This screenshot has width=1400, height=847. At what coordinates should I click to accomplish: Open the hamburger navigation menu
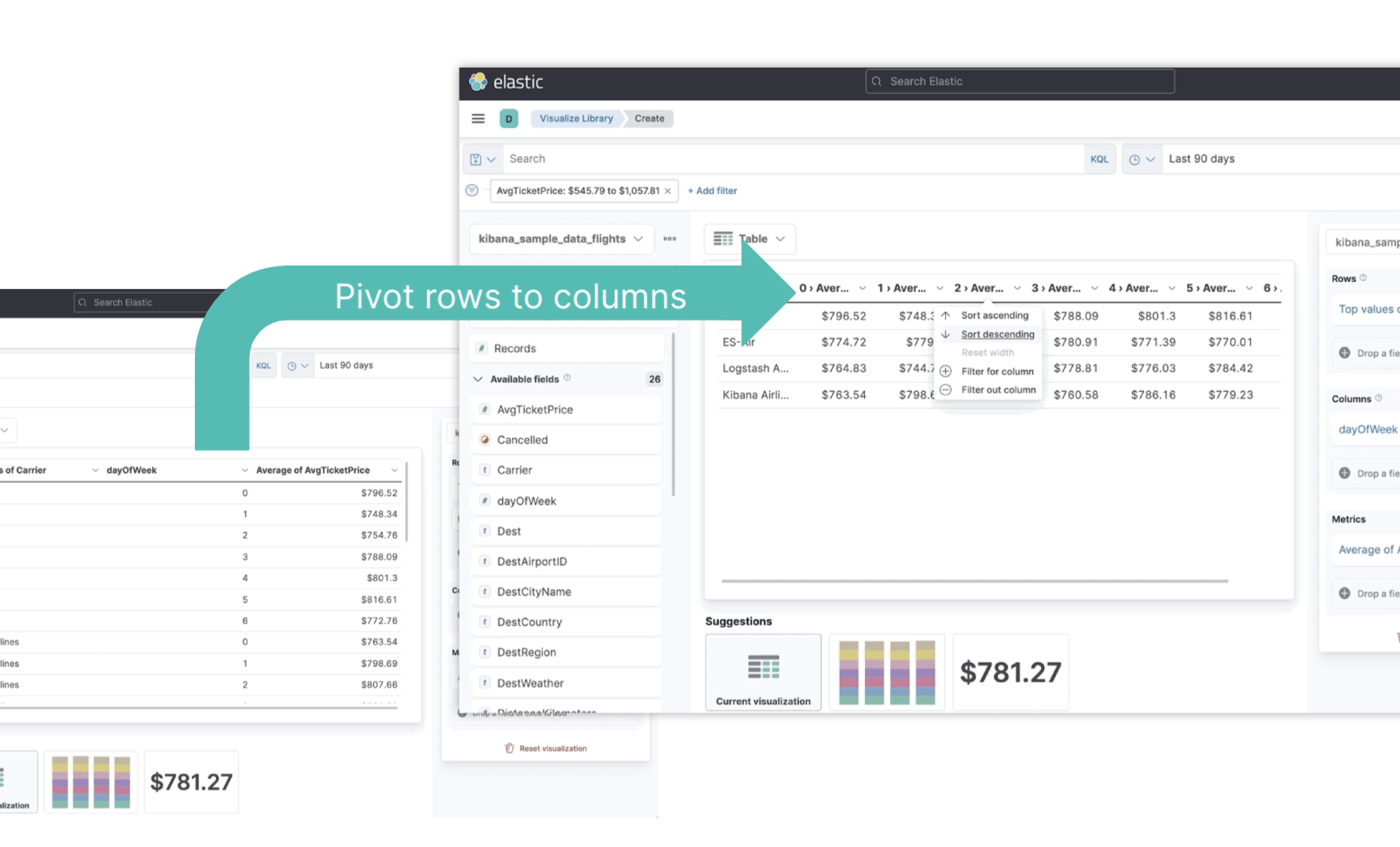click(x=478, y=119)
